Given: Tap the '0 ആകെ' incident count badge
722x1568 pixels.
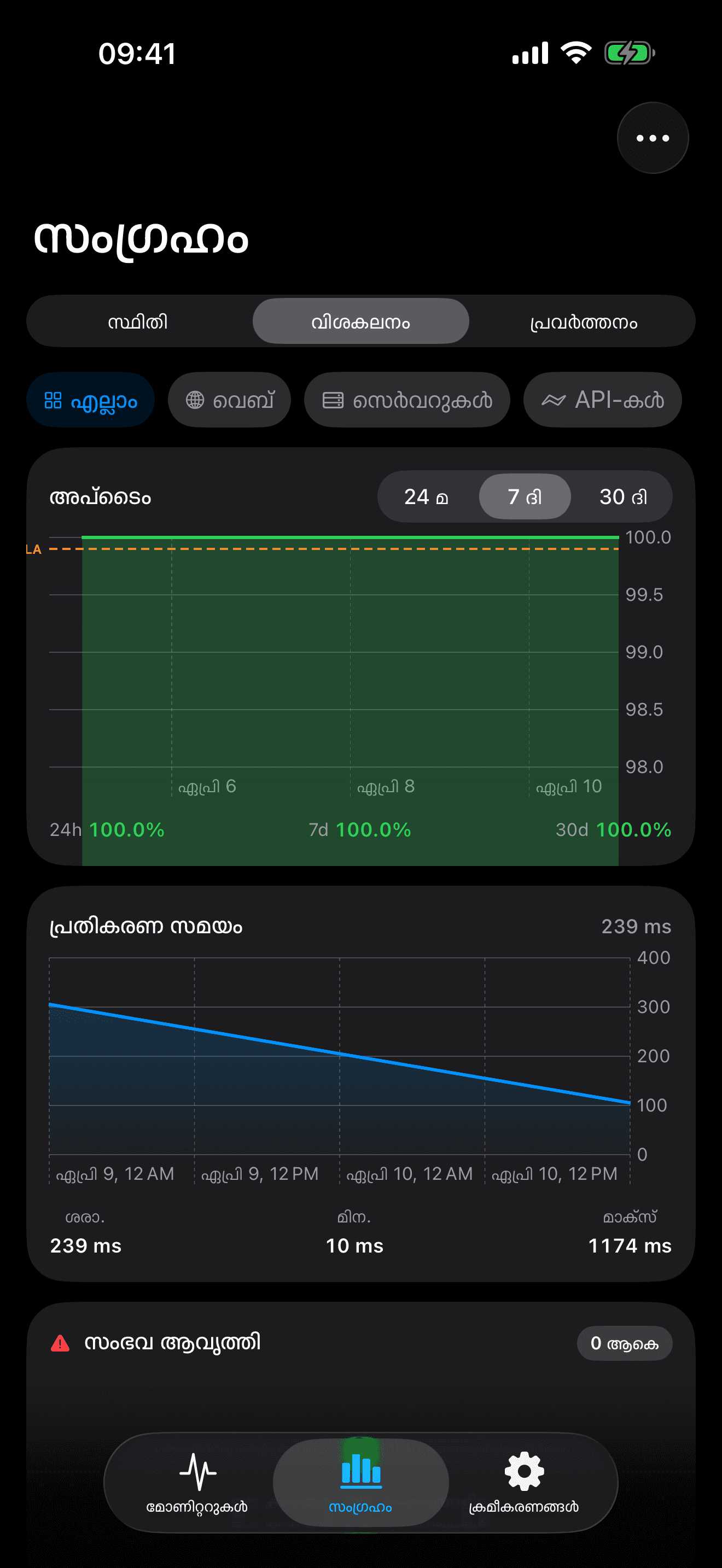Looking at the screenshot, I should click(624, 1343).
